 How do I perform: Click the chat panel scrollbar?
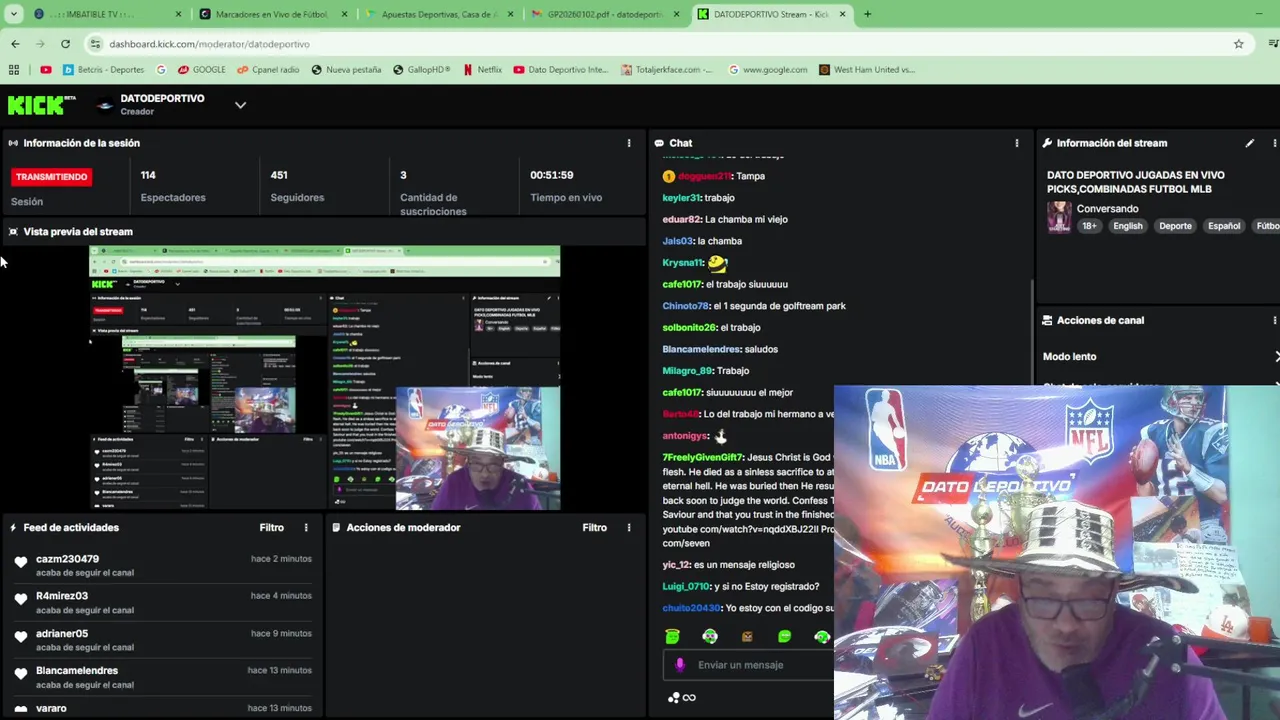(x=1031, y=330)
